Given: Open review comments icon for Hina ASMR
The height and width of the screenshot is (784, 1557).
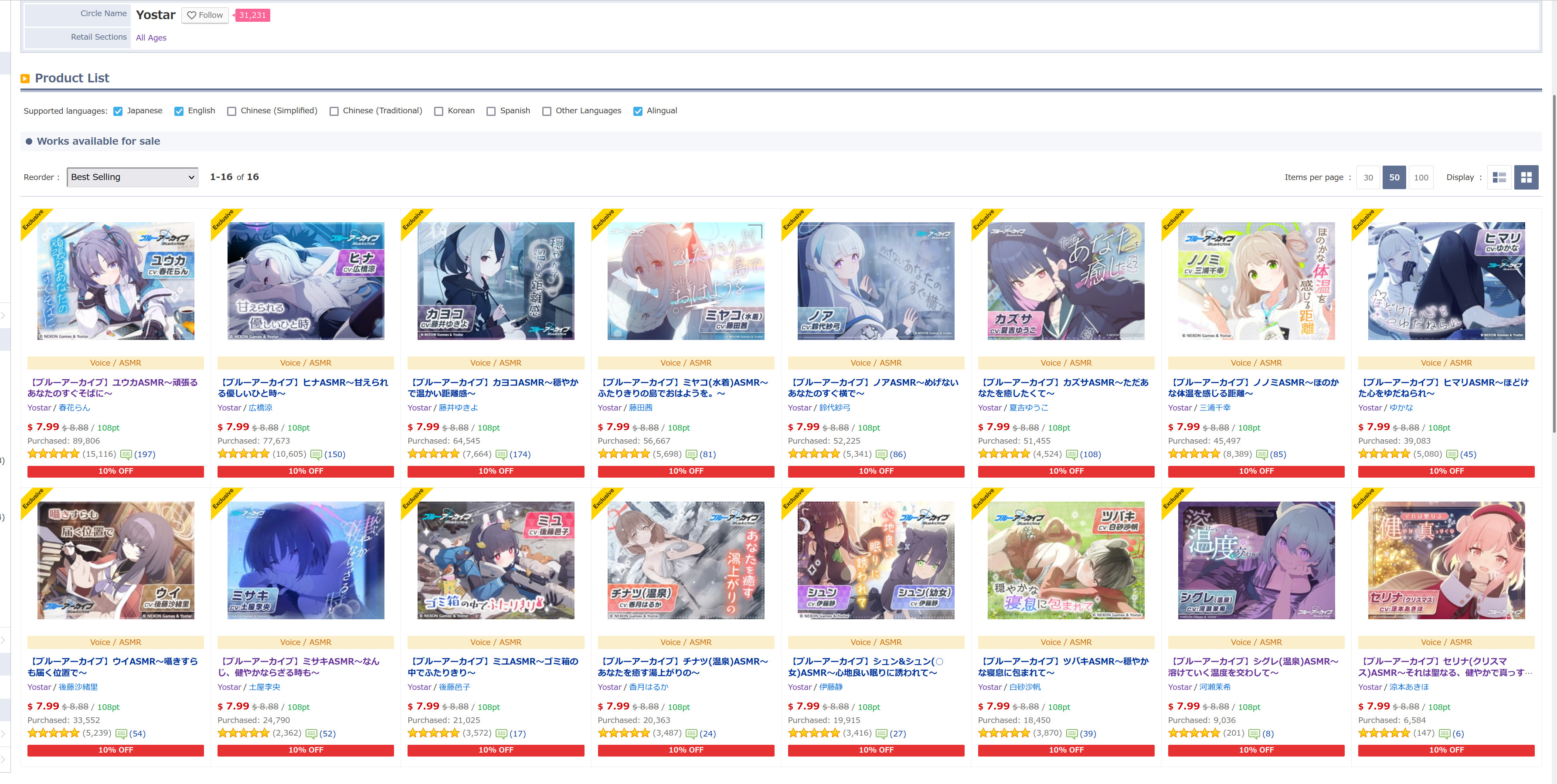Looking at the screenshot, I should pos(316,455).
